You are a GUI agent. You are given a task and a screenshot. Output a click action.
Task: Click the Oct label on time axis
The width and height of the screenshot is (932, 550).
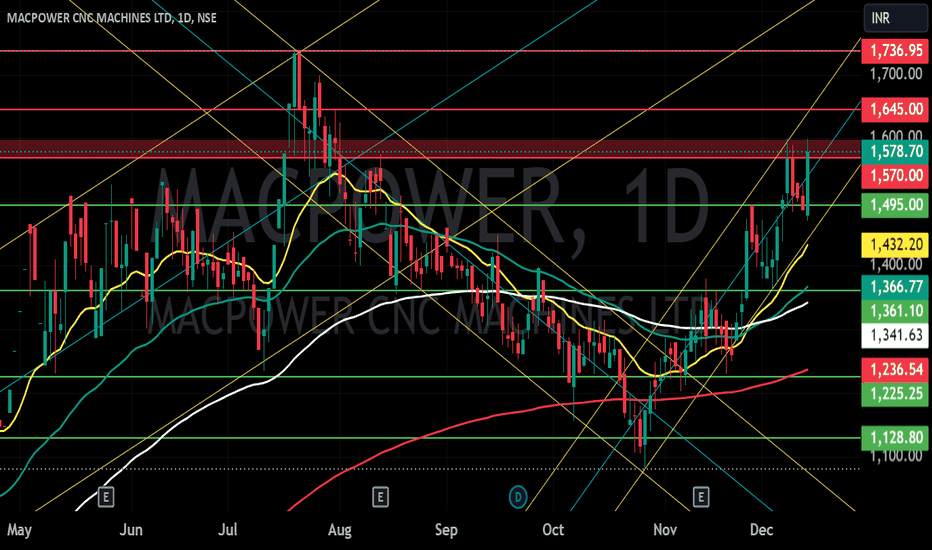[x=553, y=530]
